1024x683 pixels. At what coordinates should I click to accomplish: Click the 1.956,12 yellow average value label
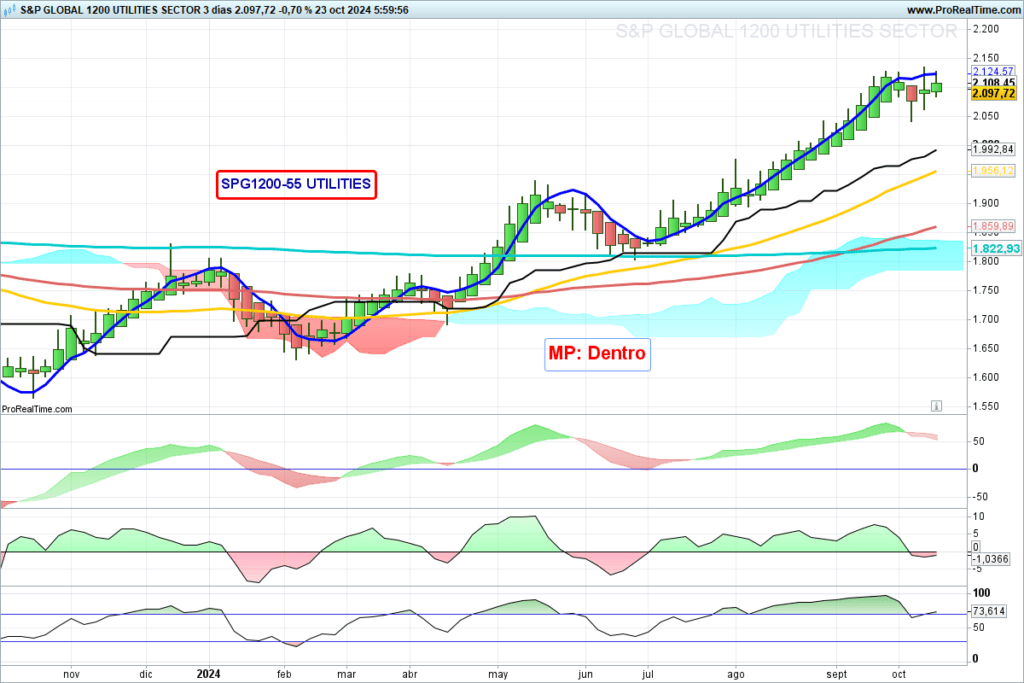click(x=993, y=170)
